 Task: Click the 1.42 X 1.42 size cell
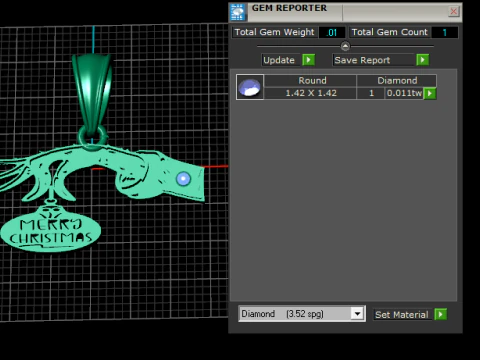pyautogui.click(x=310, y=93)
